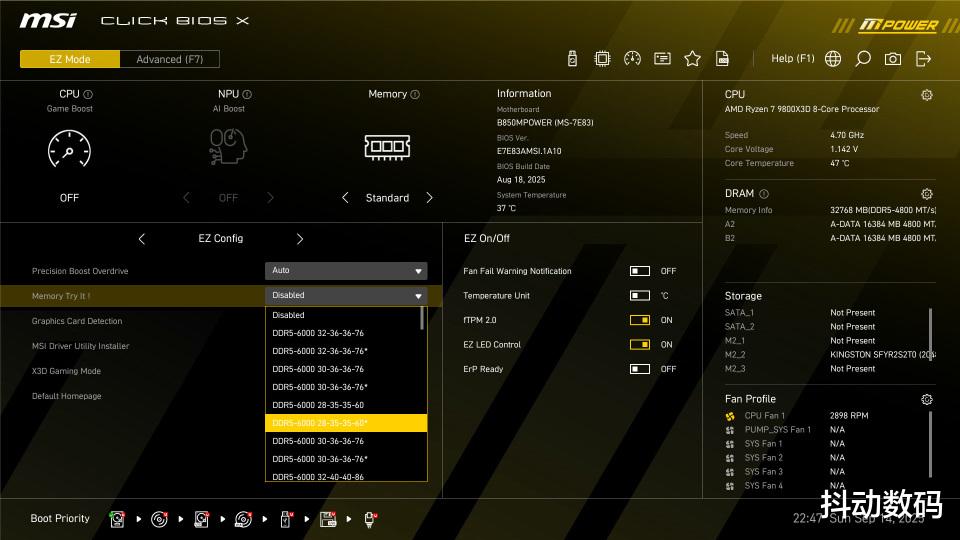Select Graphics Card Detection setting
Image resolution: width=960 pixels, height=540 pixels.
[77, 321]
